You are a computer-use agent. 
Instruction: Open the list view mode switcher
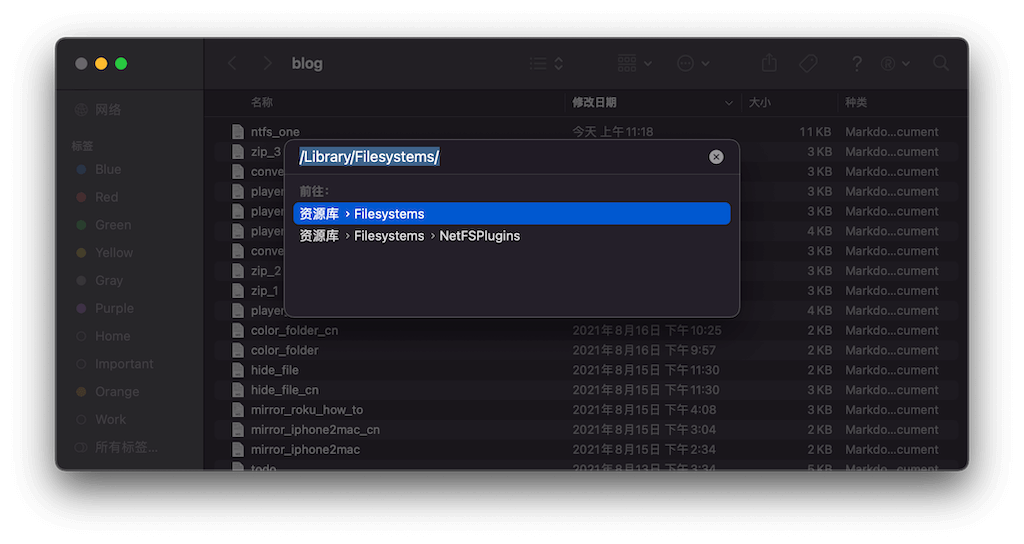(546, 63)
